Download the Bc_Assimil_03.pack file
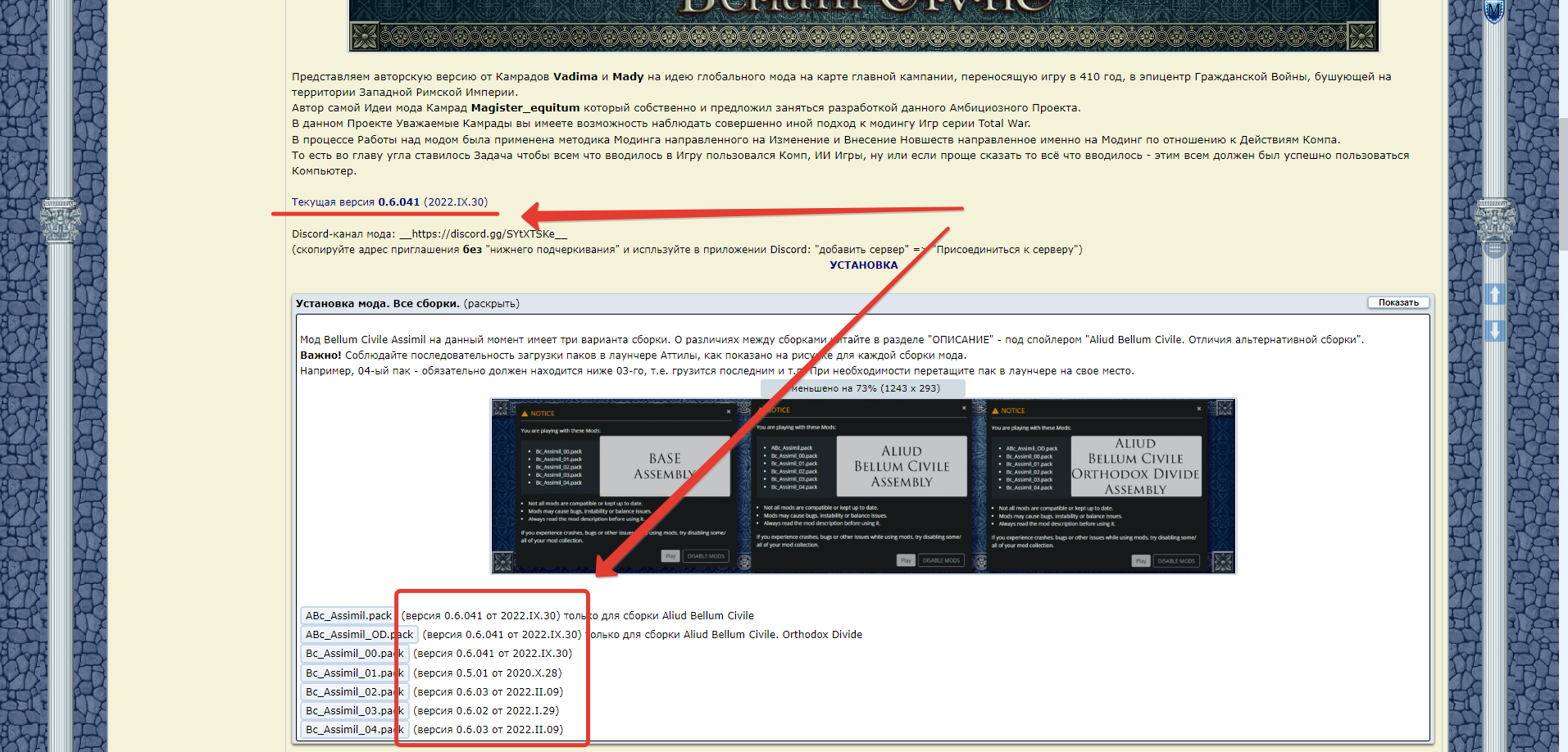The height and width of the screenshot is (752, 1568). 354,711
